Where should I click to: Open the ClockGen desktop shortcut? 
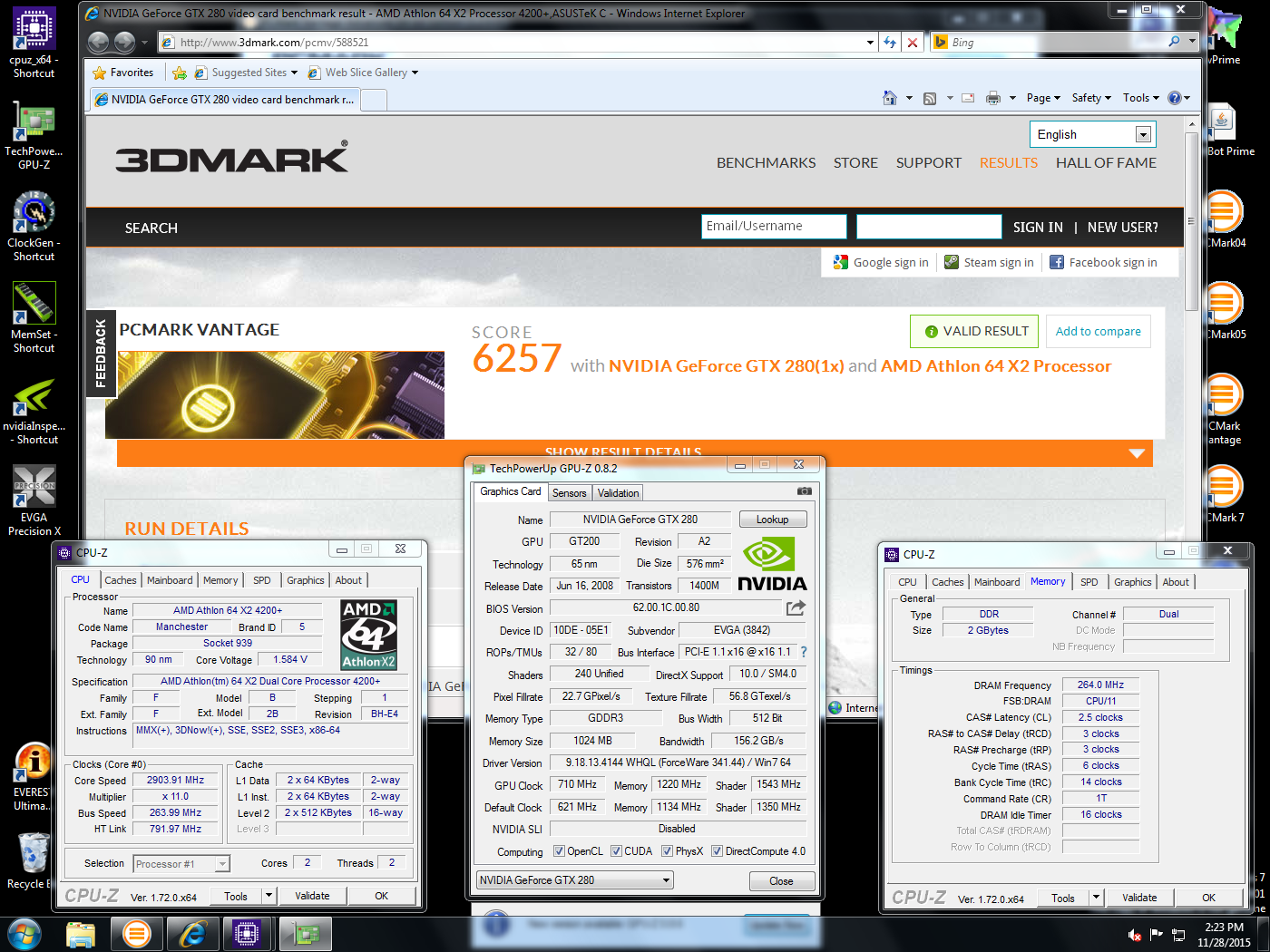pos(34,226)
